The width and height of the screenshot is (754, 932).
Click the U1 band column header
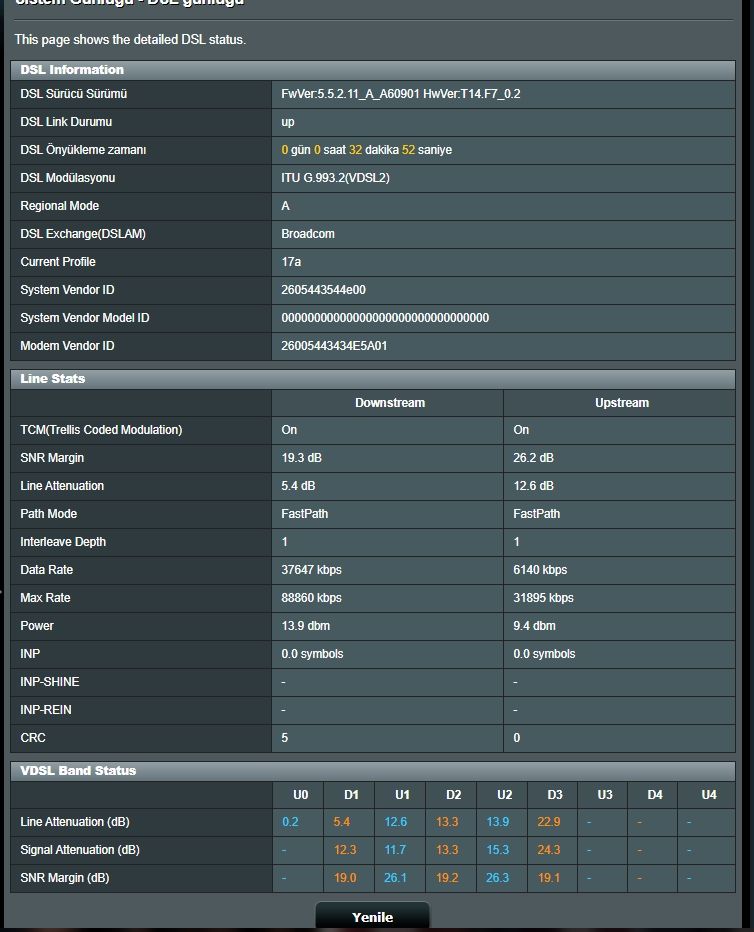[x=402, y=795]
